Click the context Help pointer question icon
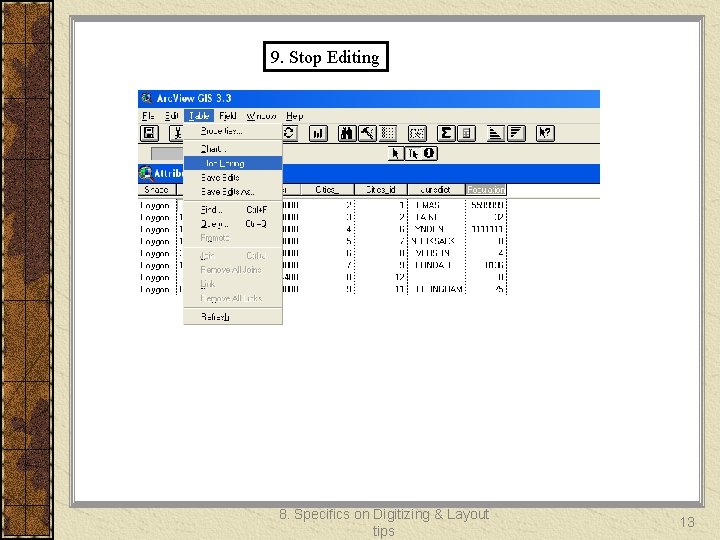This screenshot has height=540, width=720. pos(545,133)
